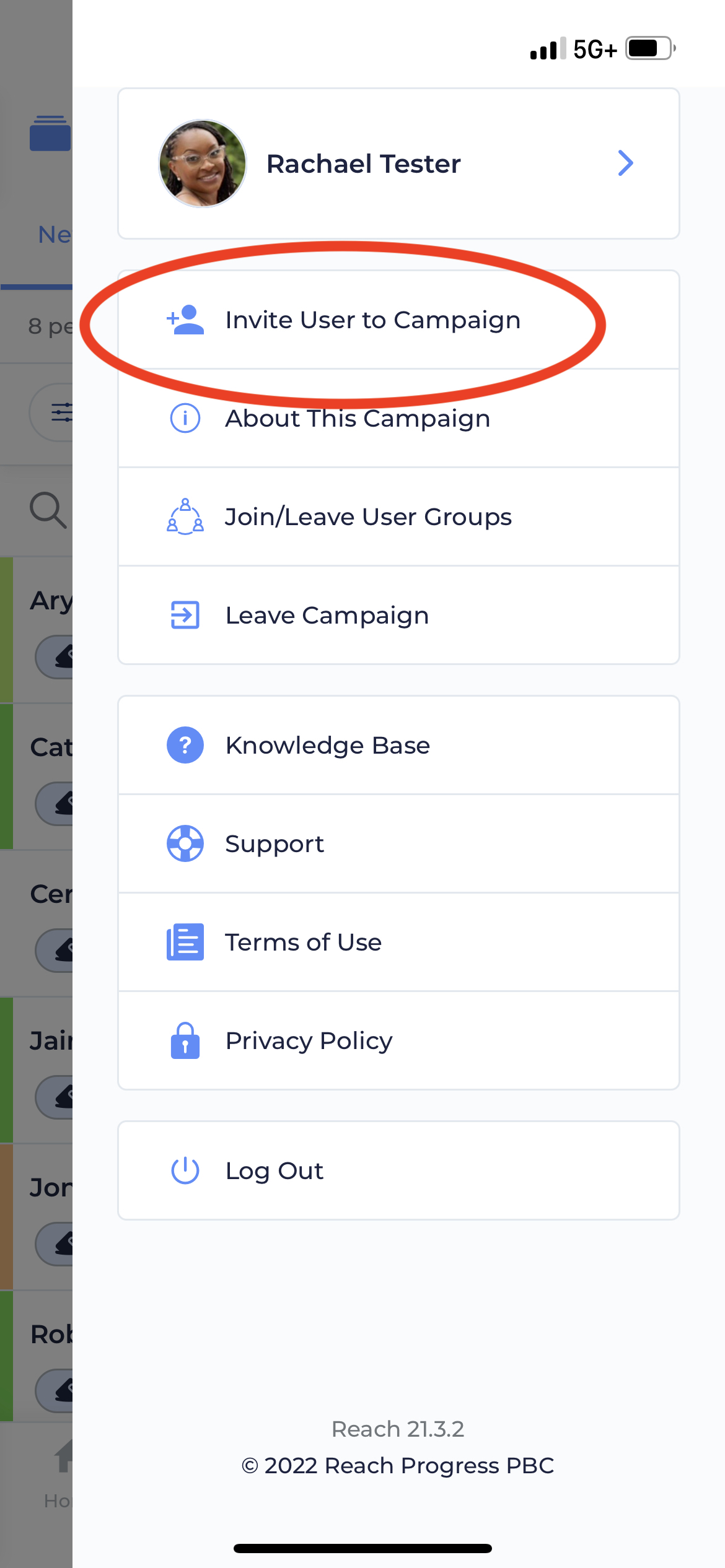The width and height of the screenshot is (725, 1568).
Task: Open the search magnifier in the background panel
Action: (x=47, y=509)
